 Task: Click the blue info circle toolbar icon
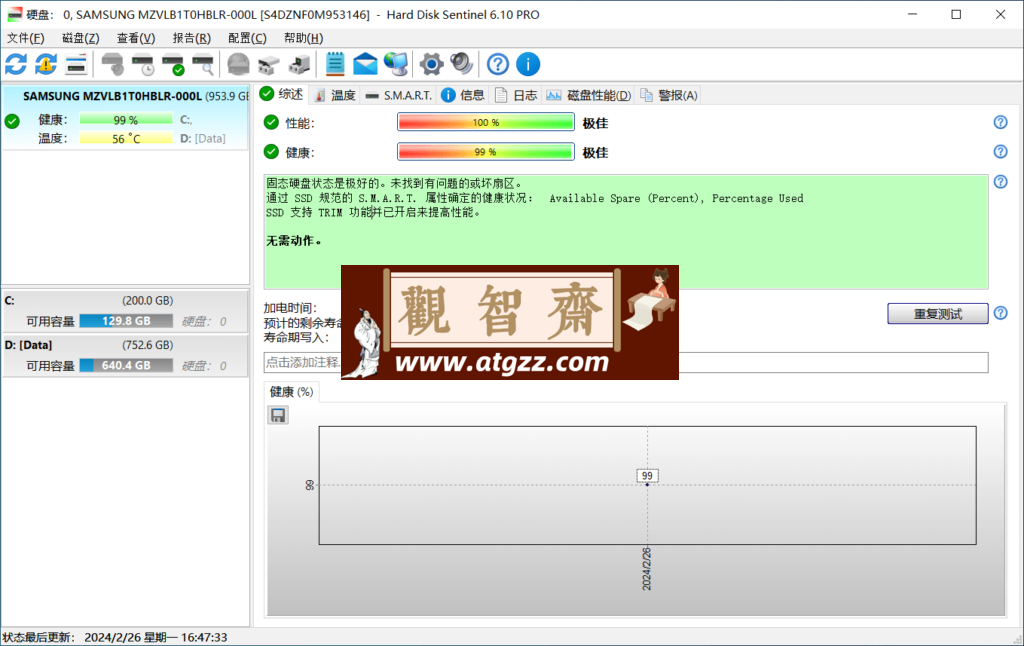[528, 64]
